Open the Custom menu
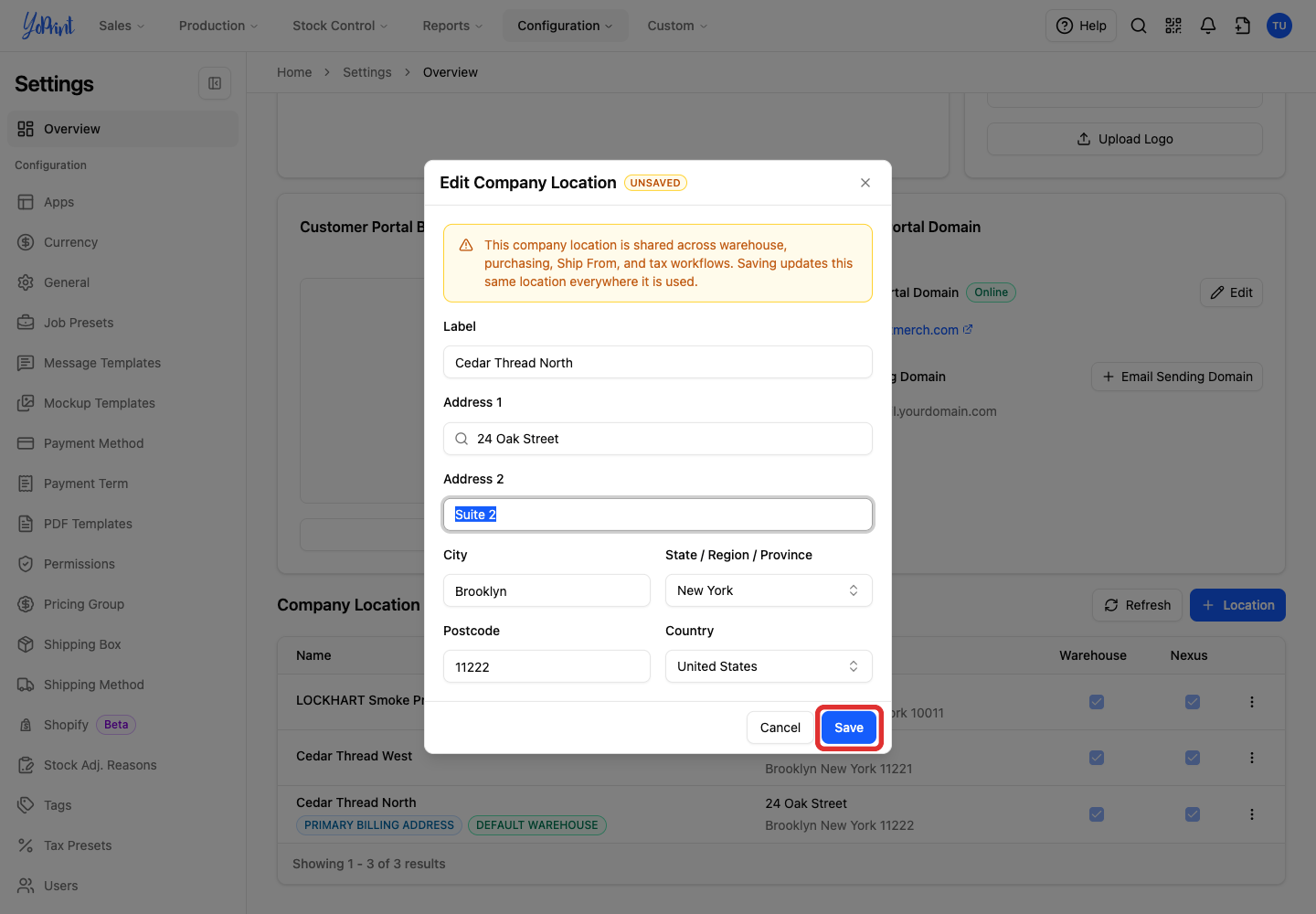Screen dimensions: 1316x914 (677, 26)
